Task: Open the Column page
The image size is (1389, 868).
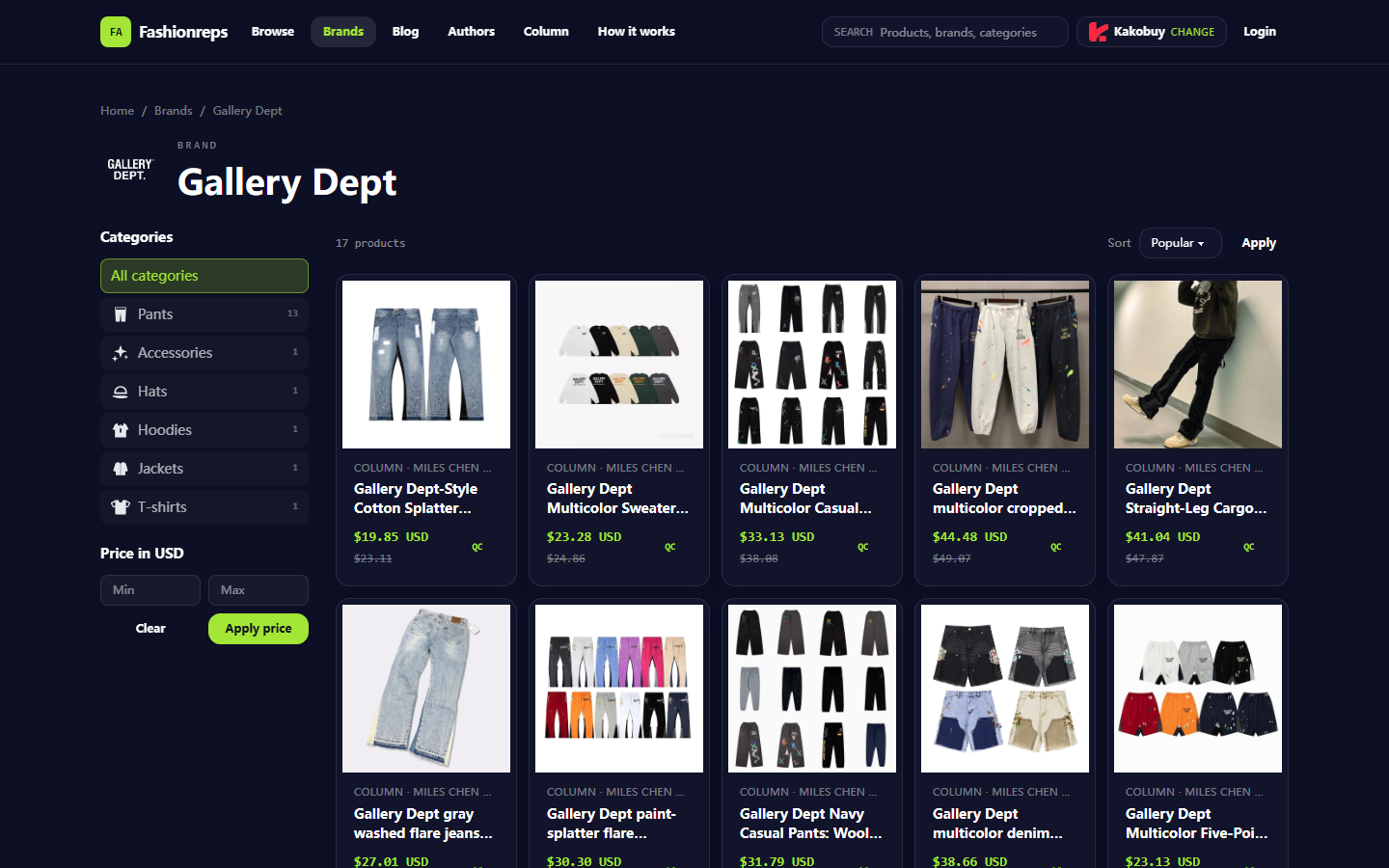Action: coord(546,32)
